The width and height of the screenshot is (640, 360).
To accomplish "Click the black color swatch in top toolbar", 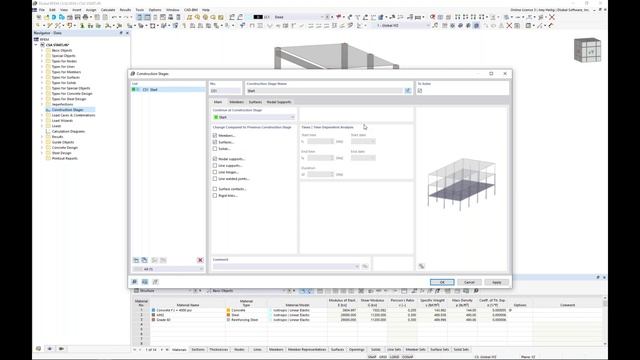I will [258, 17].
